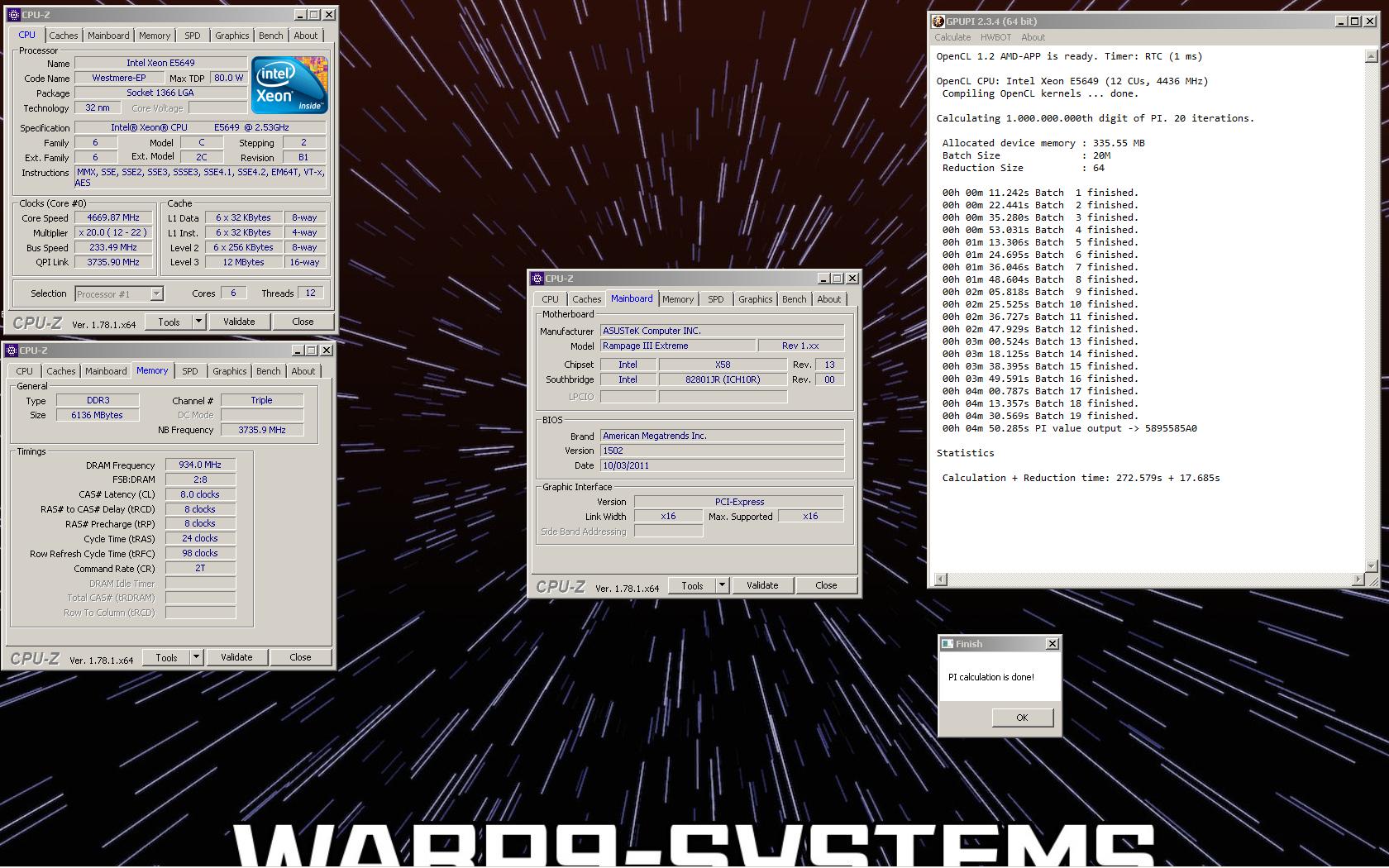The height and width of the screenshot is (868, 1389).
Task: Click Close button in Mainboard window
Action: point(826,585)
